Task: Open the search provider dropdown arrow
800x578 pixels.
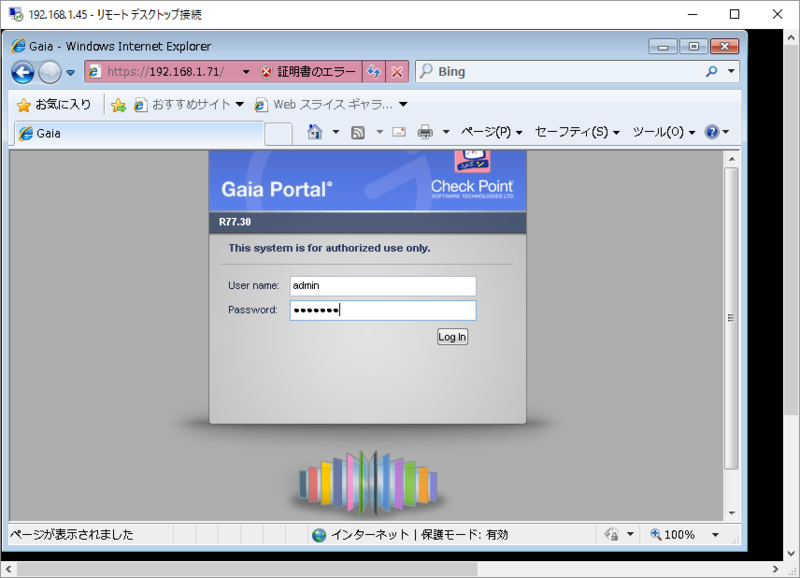Action: tap(731, 71)
